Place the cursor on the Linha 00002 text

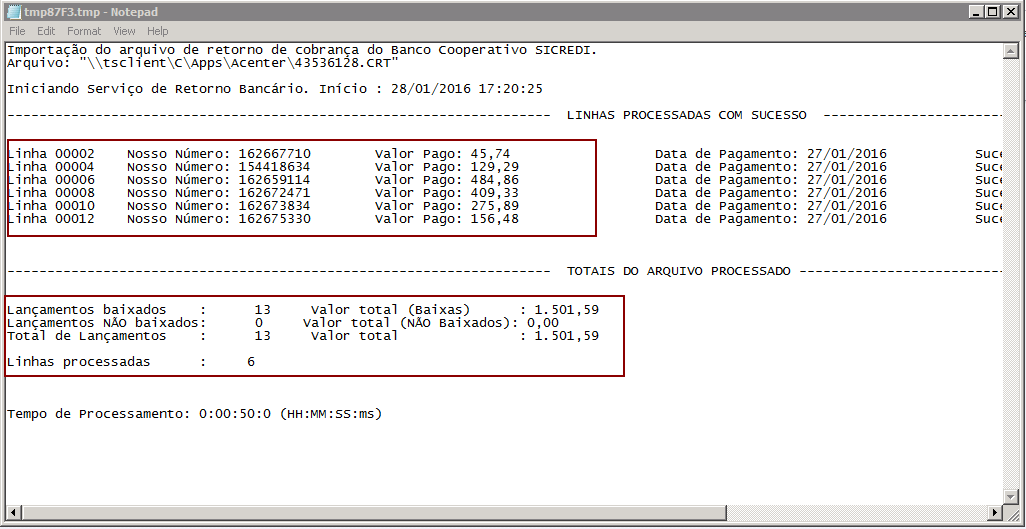pyautogui.click(x=51, y=154)
